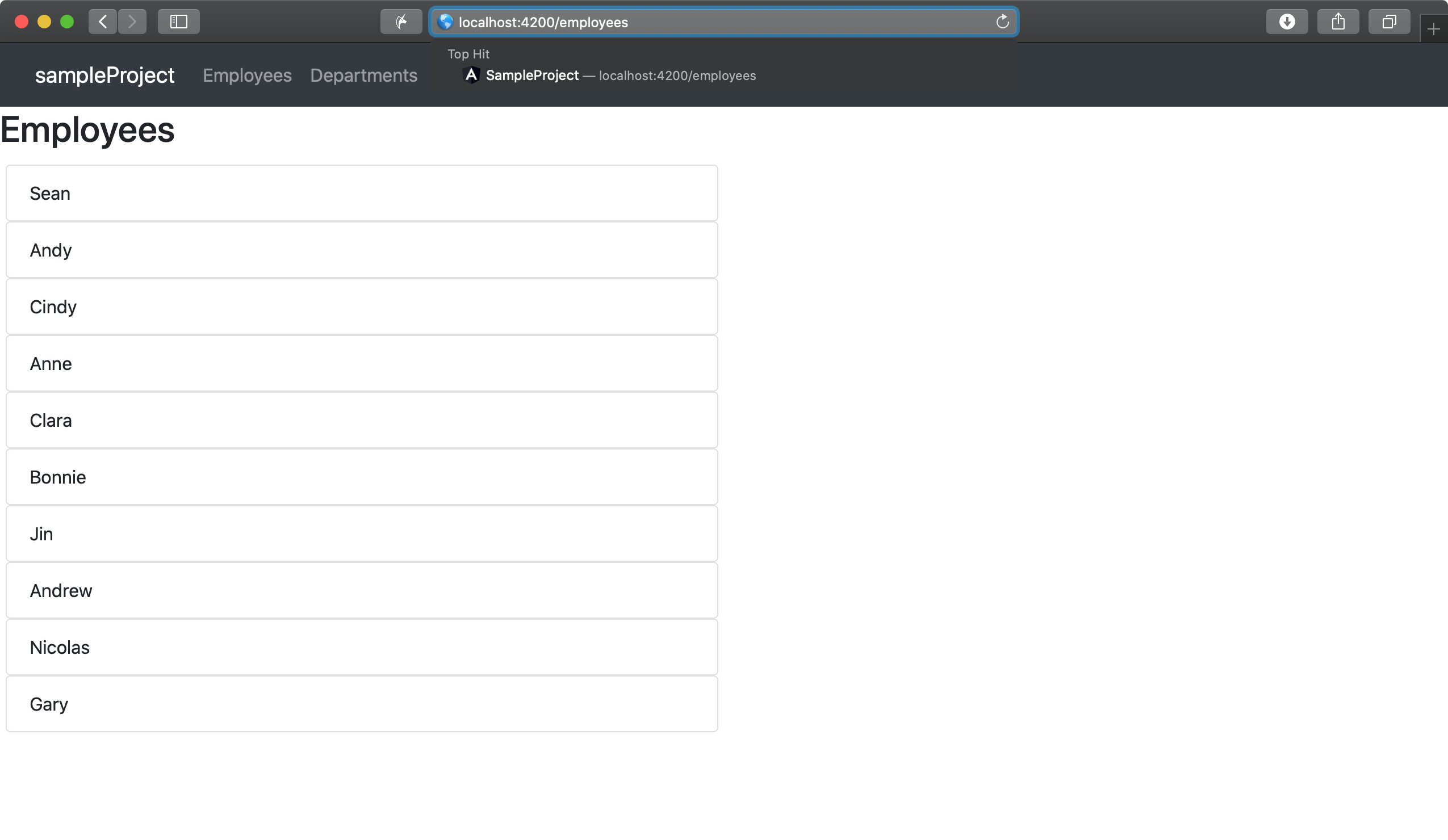
Task: Select the SampleProject top hit suggestion
Action: click(609, 76)
